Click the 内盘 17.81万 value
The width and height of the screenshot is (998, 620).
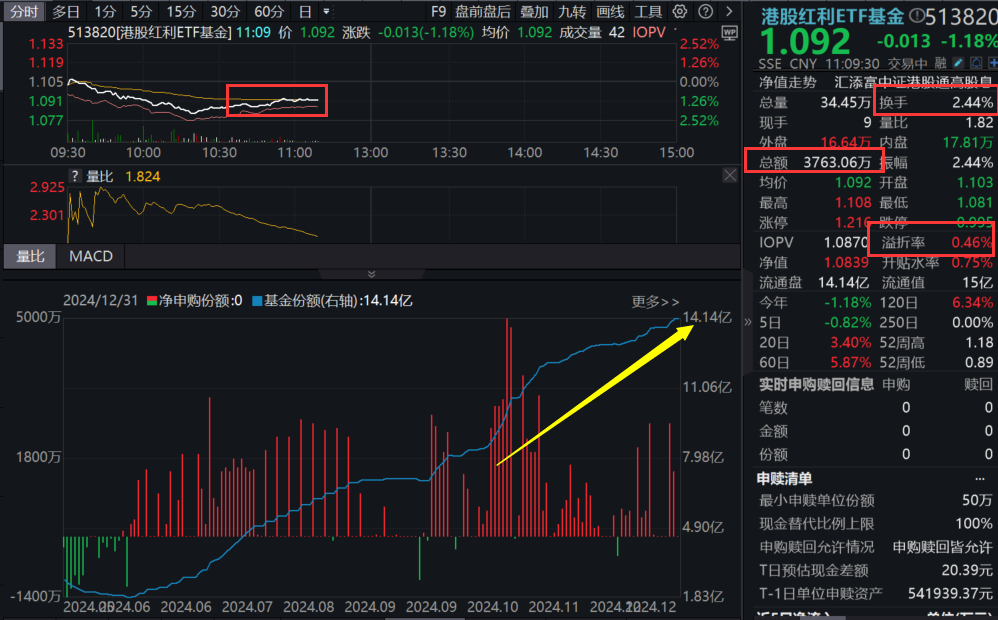[x=968, y=143]
